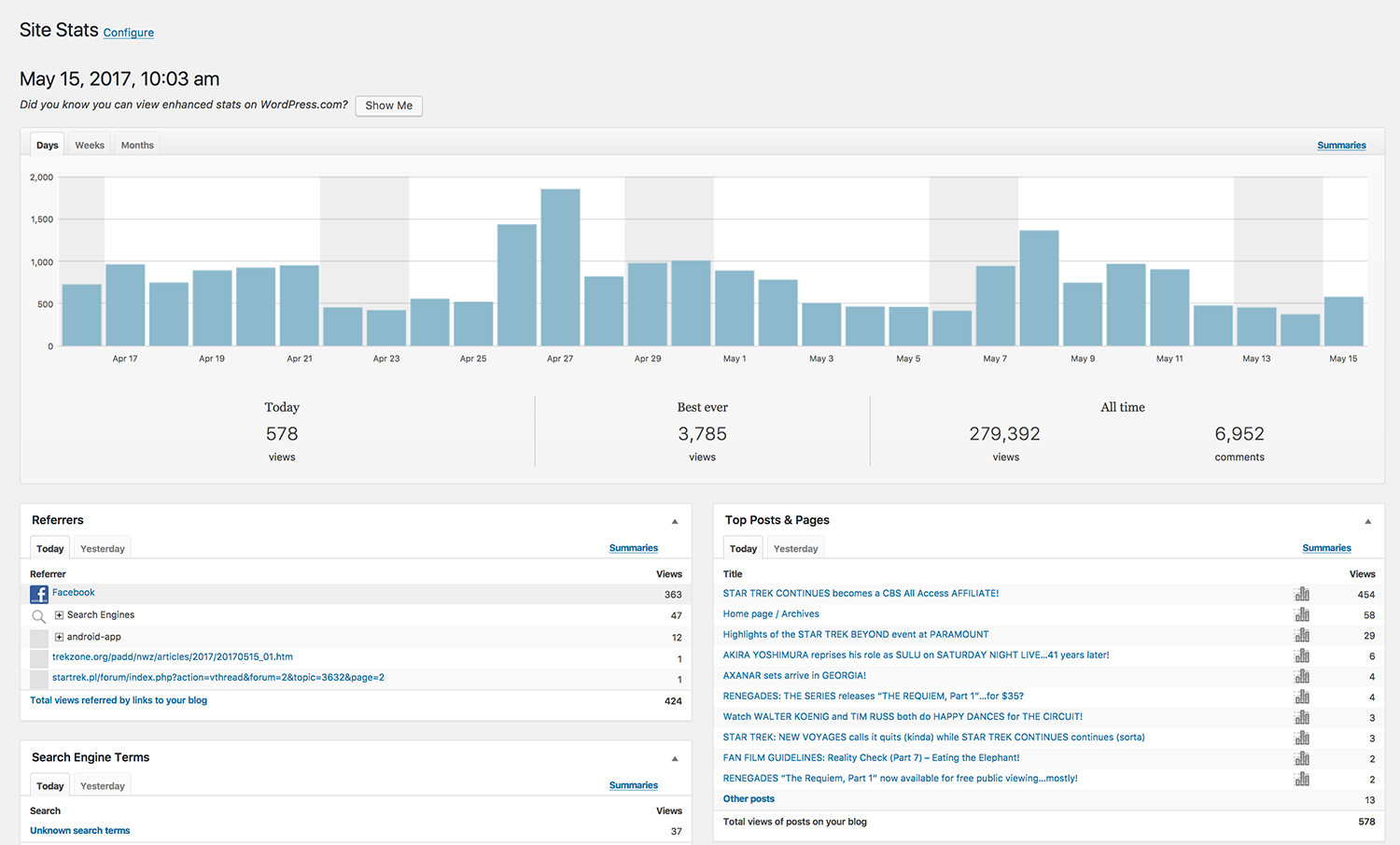Click the Apr 27 peak bar
The width and height of the screenshot is (1400, 845).
pos(560,267)
